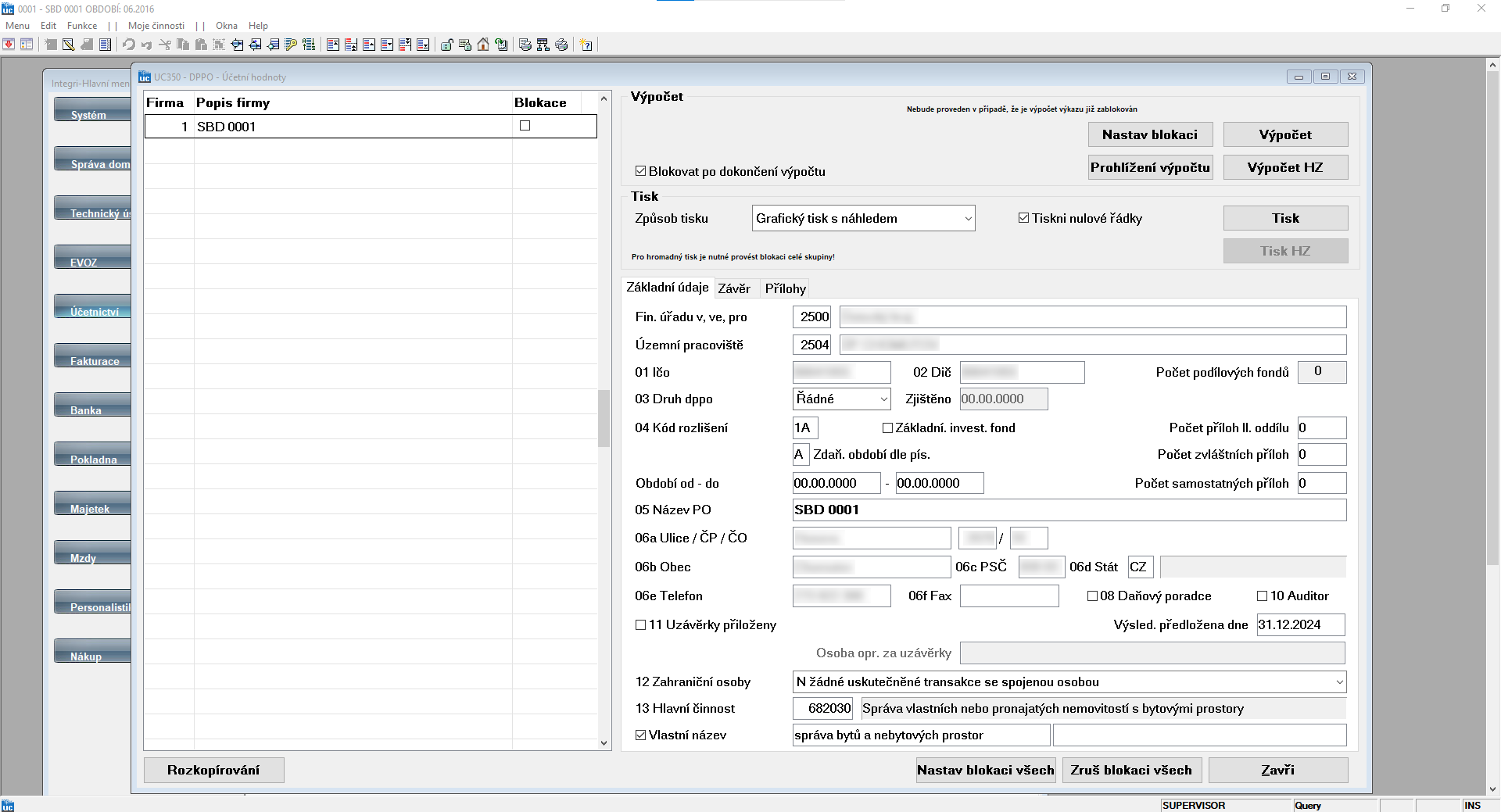
Task: Click the undo arrow toolbar icon
Action: coord(128,45)
